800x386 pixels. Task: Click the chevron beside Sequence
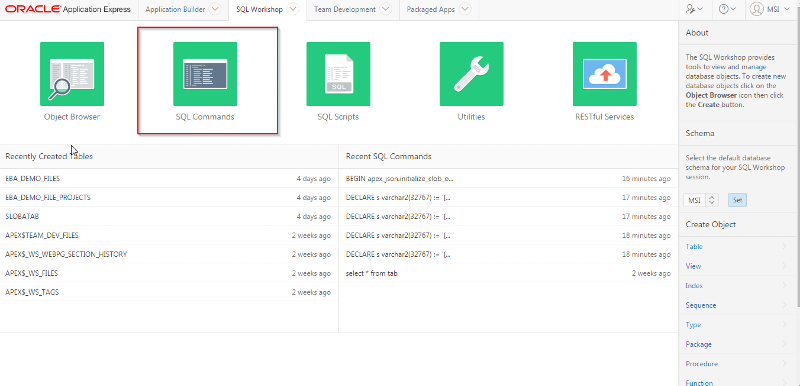point(784,305)
